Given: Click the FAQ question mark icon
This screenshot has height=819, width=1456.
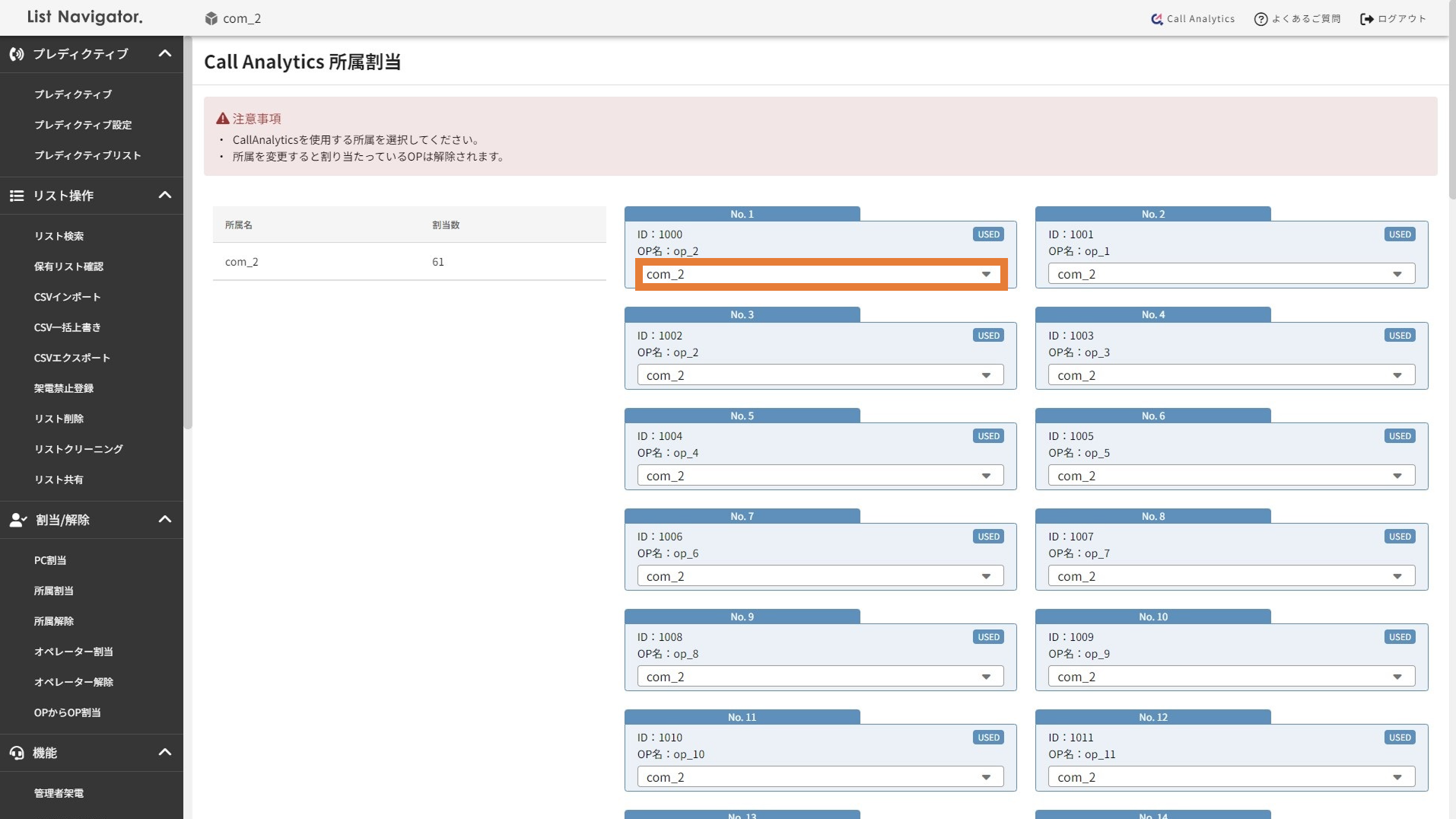Looking at the screenshot, I should [x=1260, y=19].
